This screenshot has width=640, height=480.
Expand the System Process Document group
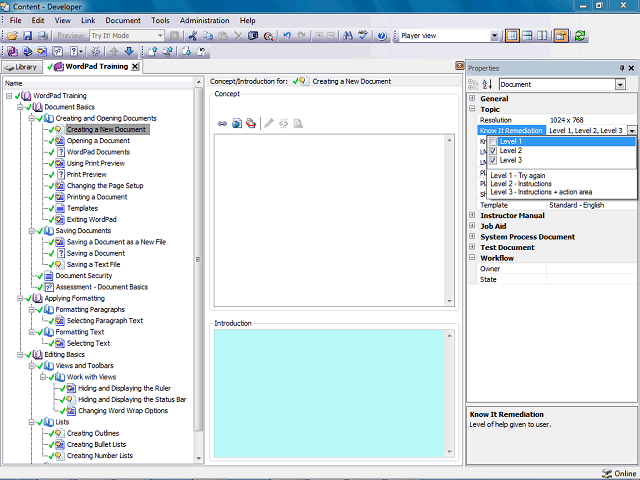[472, 236]
